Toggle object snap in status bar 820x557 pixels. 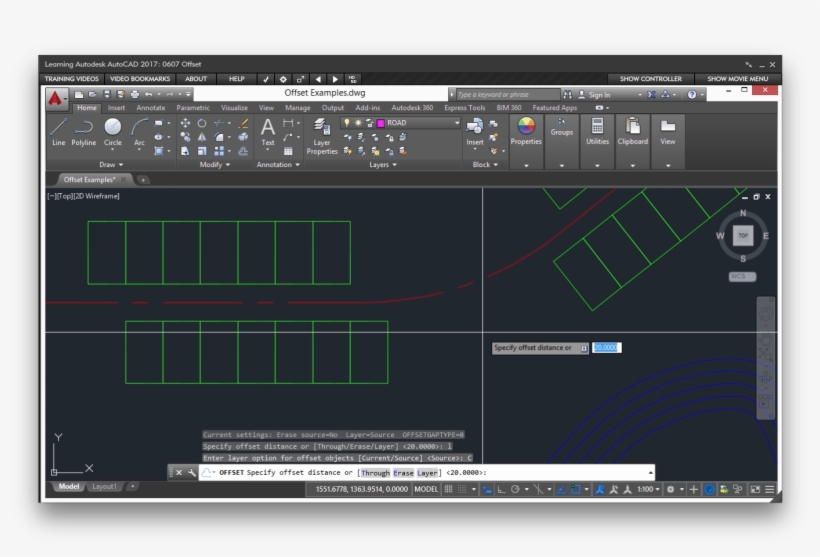tap(575, 490)
